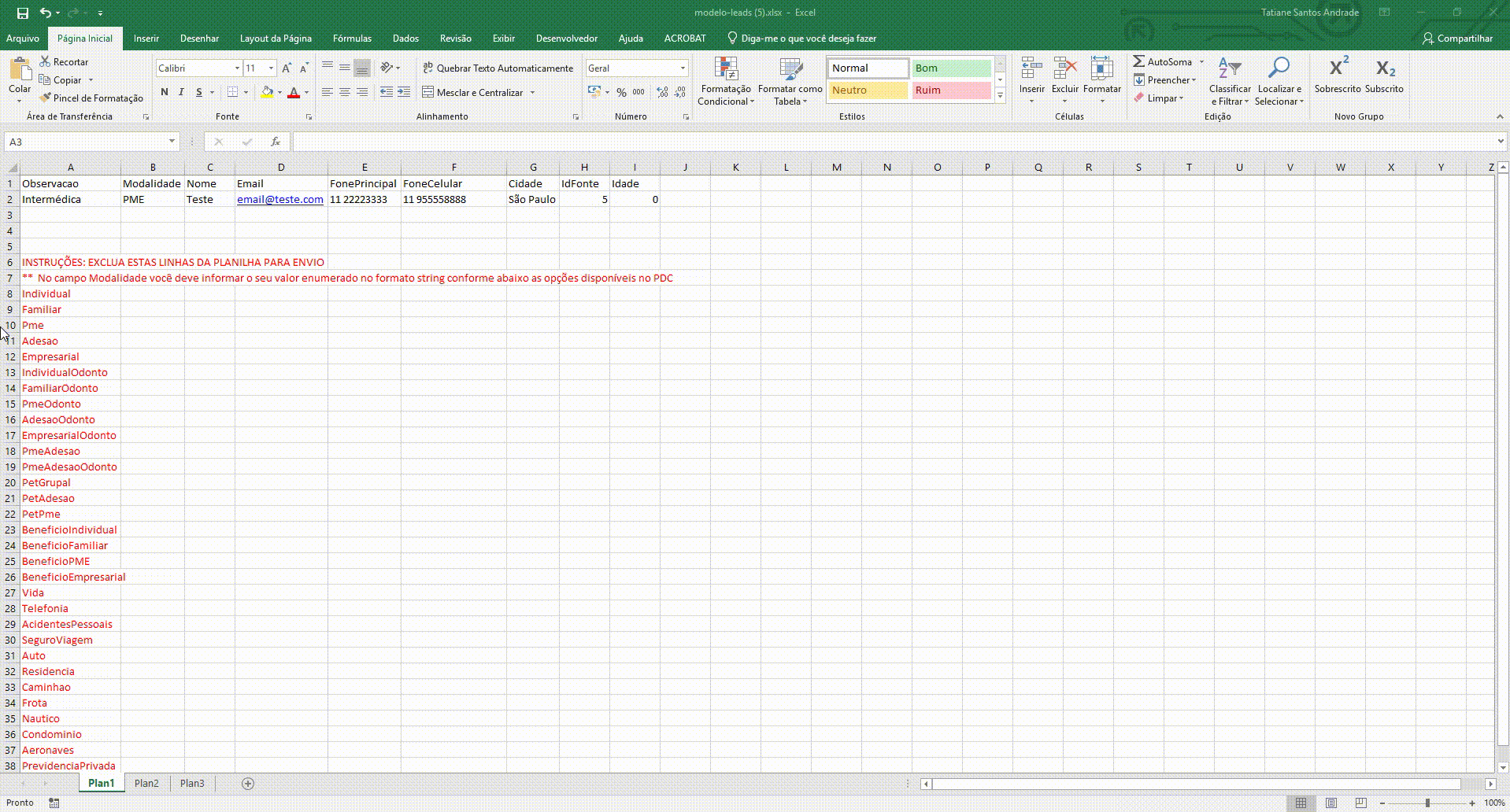Select the Neutro cell style

(868, 90)
